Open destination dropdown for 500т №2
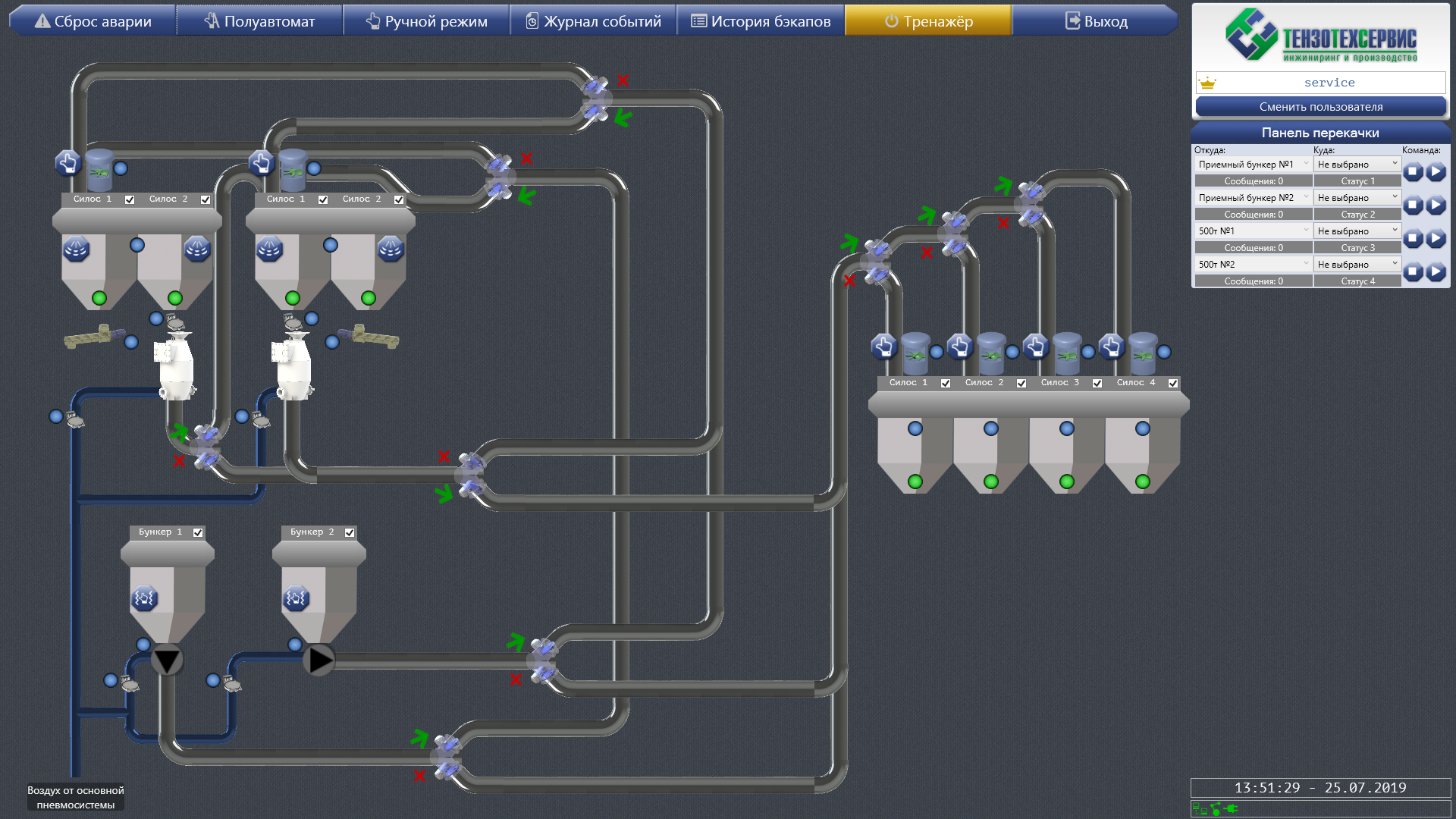 coord(1357,264)
